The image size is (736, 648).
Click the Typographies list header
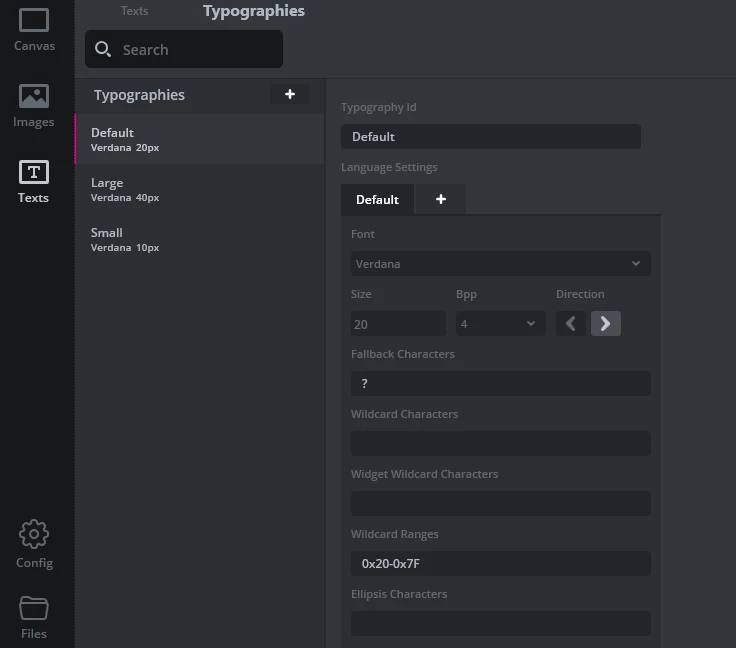139,95
